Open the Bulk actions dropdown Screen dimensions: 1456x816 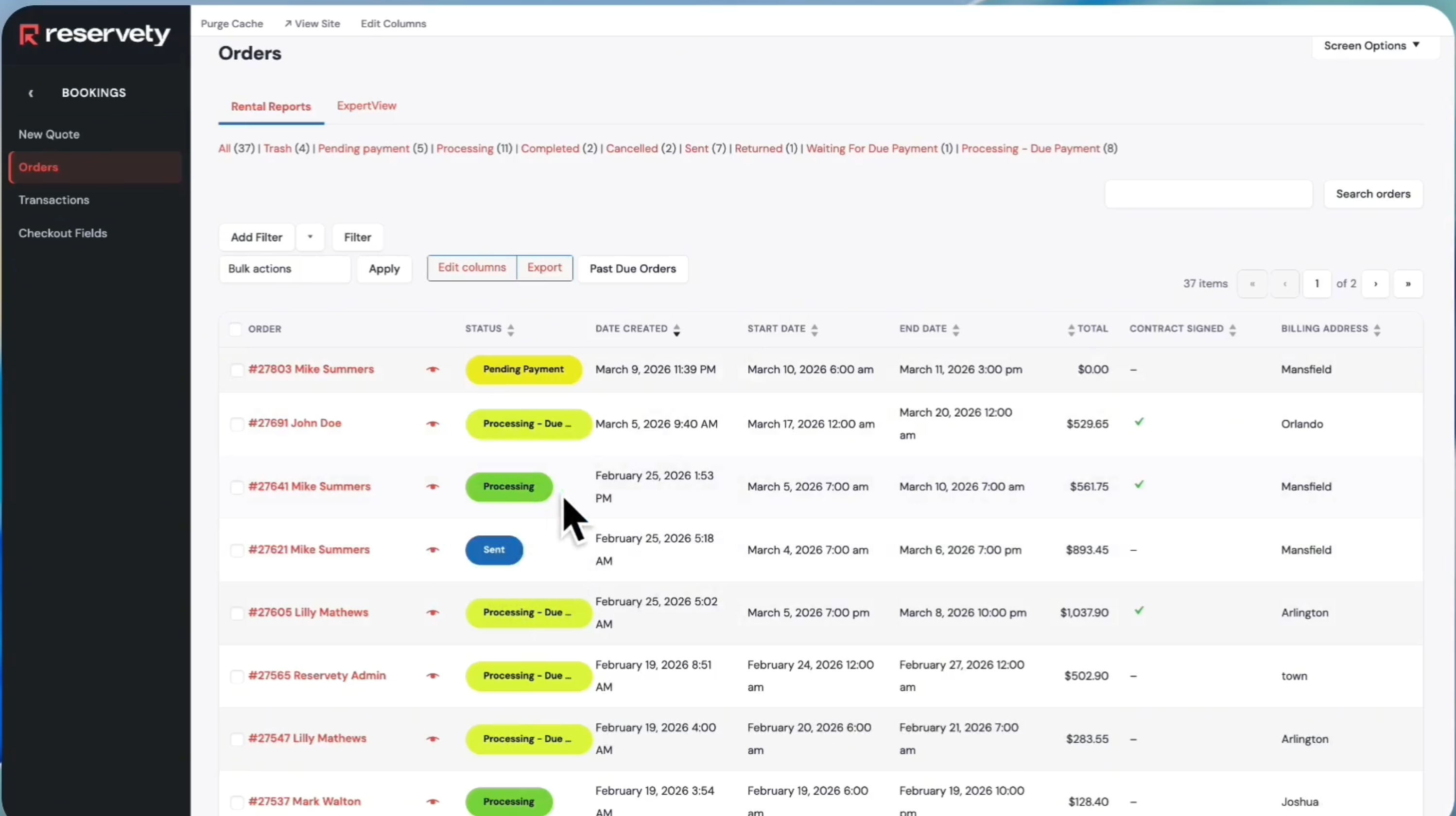coord(285,269)
